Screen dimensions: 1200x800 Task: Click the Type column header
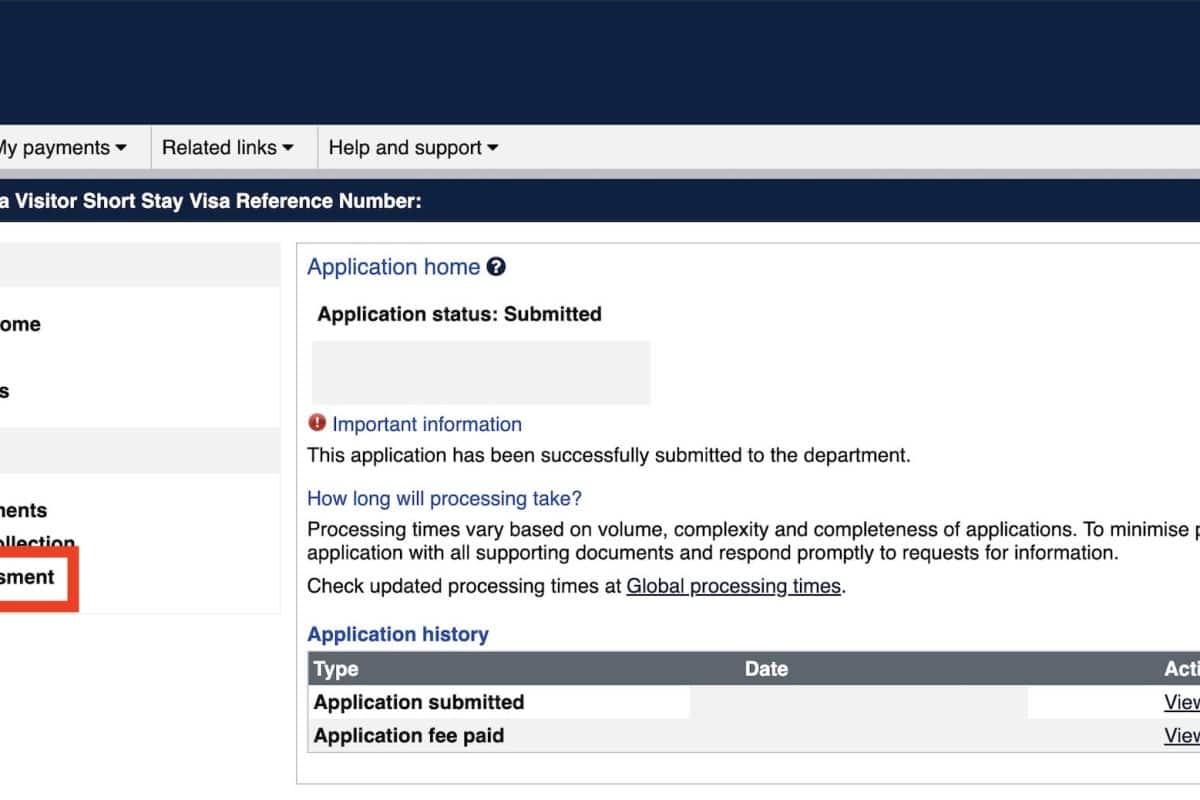pos(336,669)
